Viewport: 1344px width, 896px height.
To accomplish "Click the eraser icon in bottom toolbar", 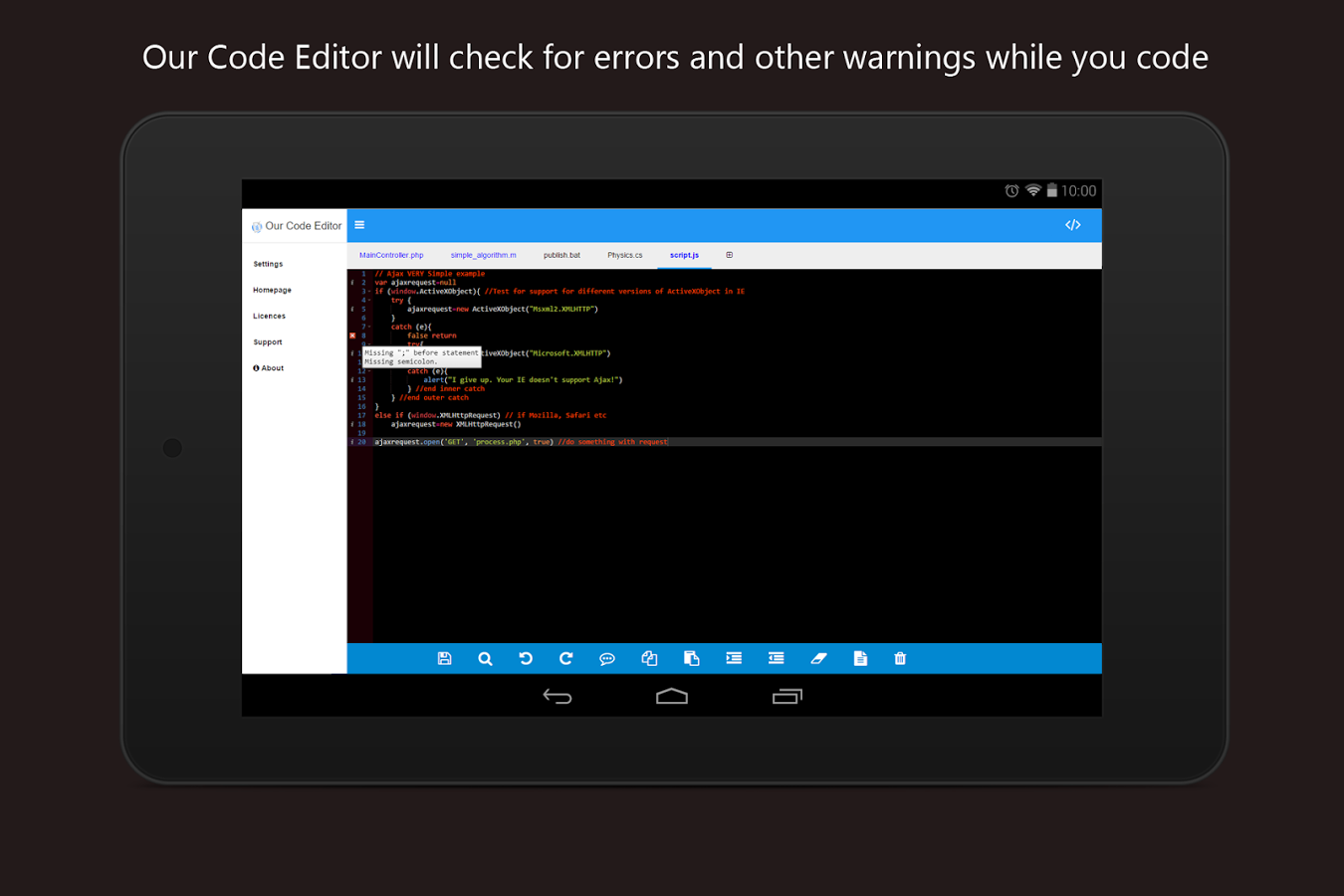I will (x=818, y=658).
